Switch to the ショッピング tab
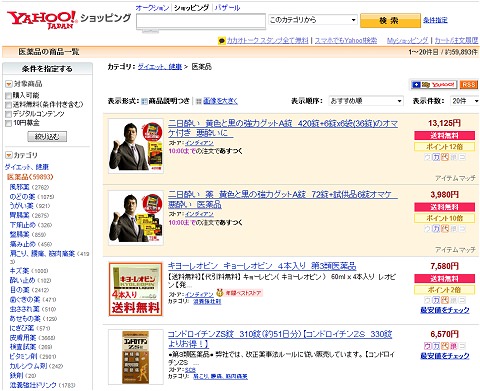The image size is (480, 391). (x=192, y=8)
